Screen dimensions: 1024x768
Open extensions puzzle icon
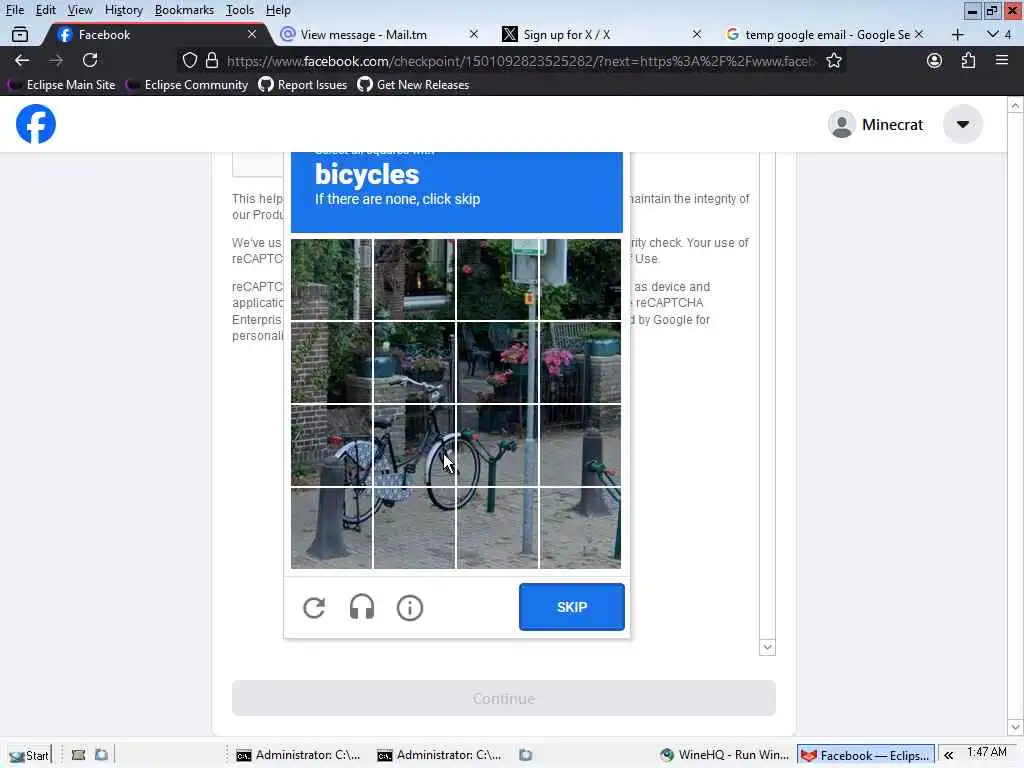(x=968, y=61)
